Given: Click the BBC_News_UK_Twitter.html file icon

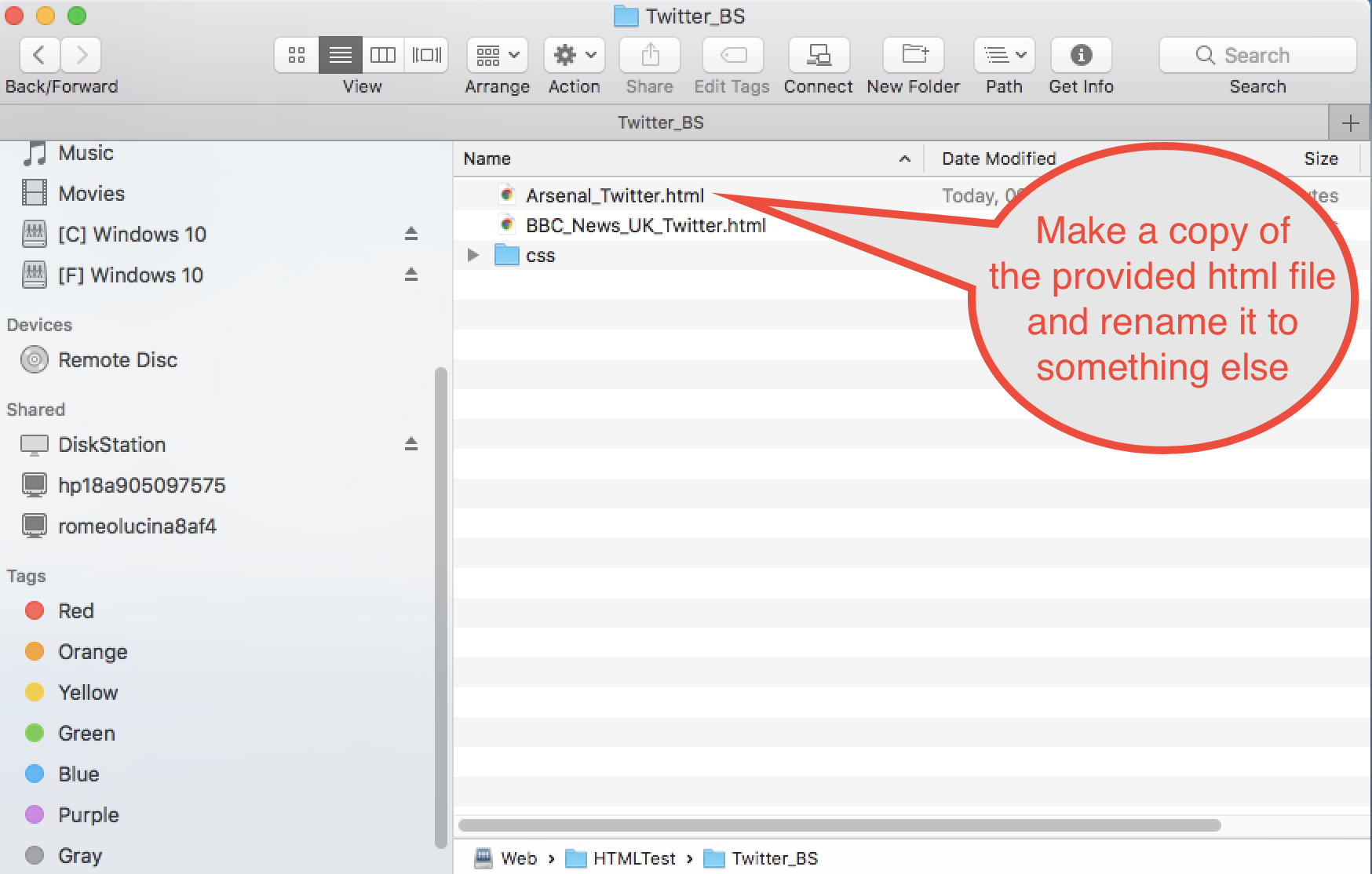Looking at the screenshot, I should (507, 224).
